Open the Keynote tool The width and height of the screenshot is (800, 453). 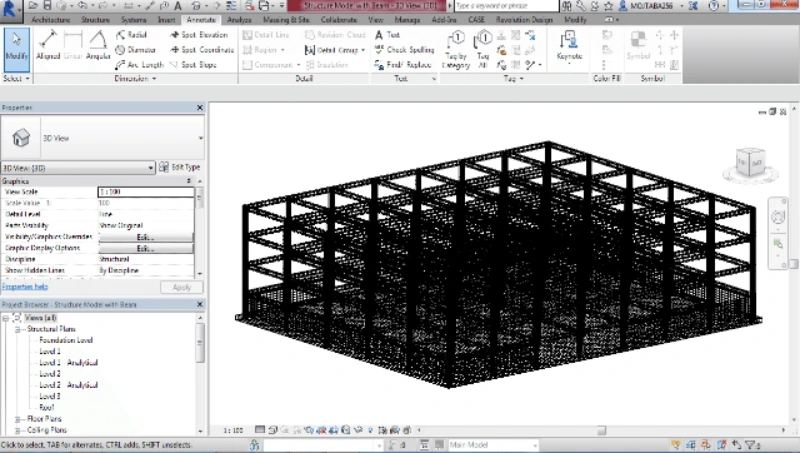pos(569,47)
